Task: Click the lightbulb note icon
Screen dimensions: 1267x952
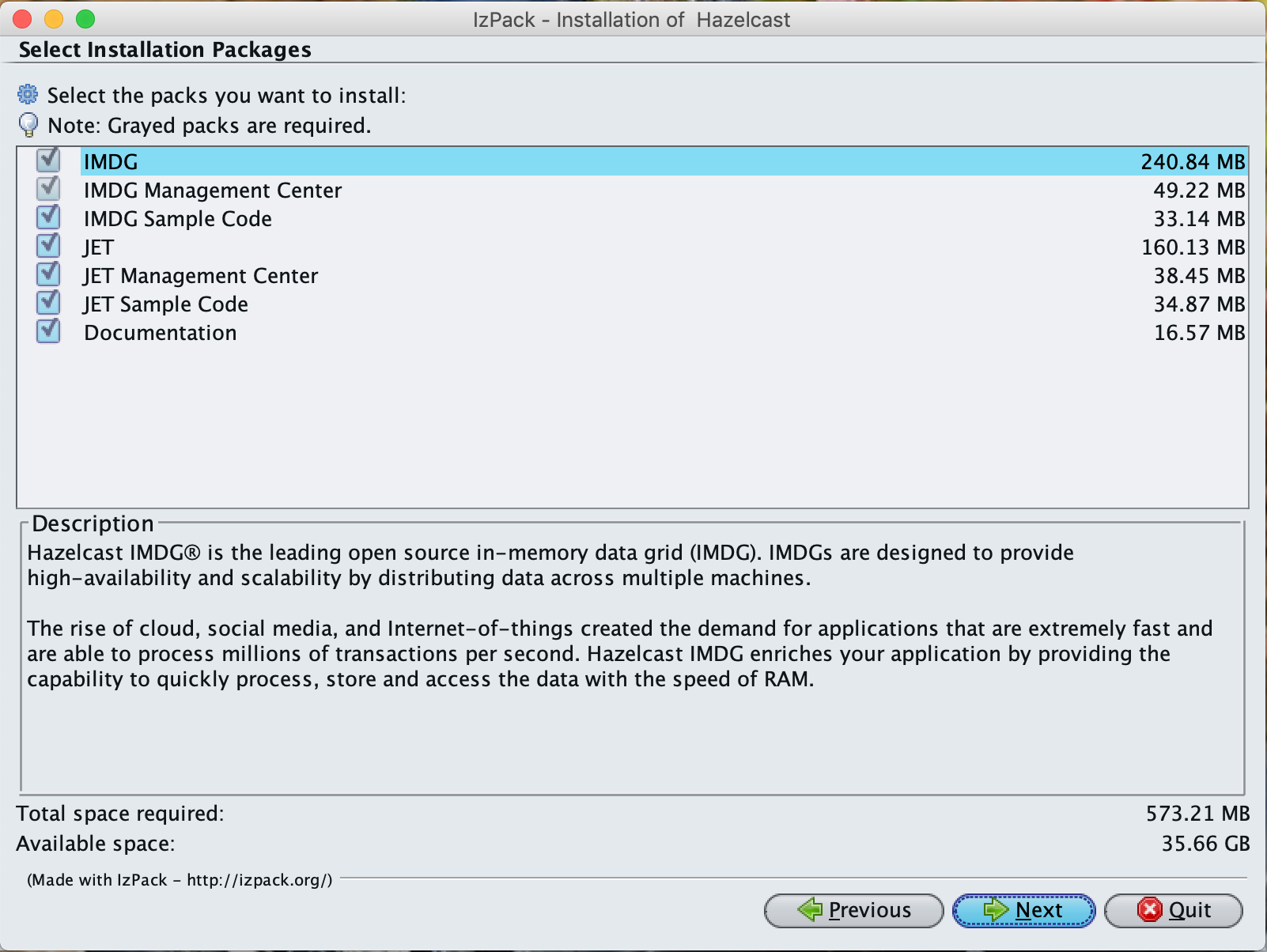Action: click(28, 125)
